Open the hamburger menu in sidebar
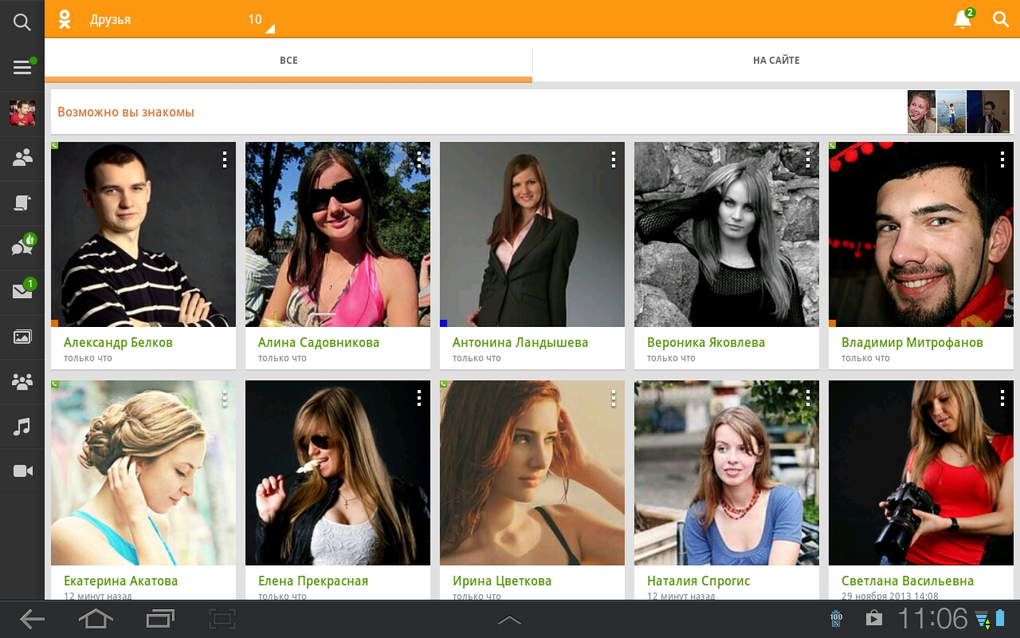The width and height of the screenshot is (1020, 638). [x=22, y=67]
